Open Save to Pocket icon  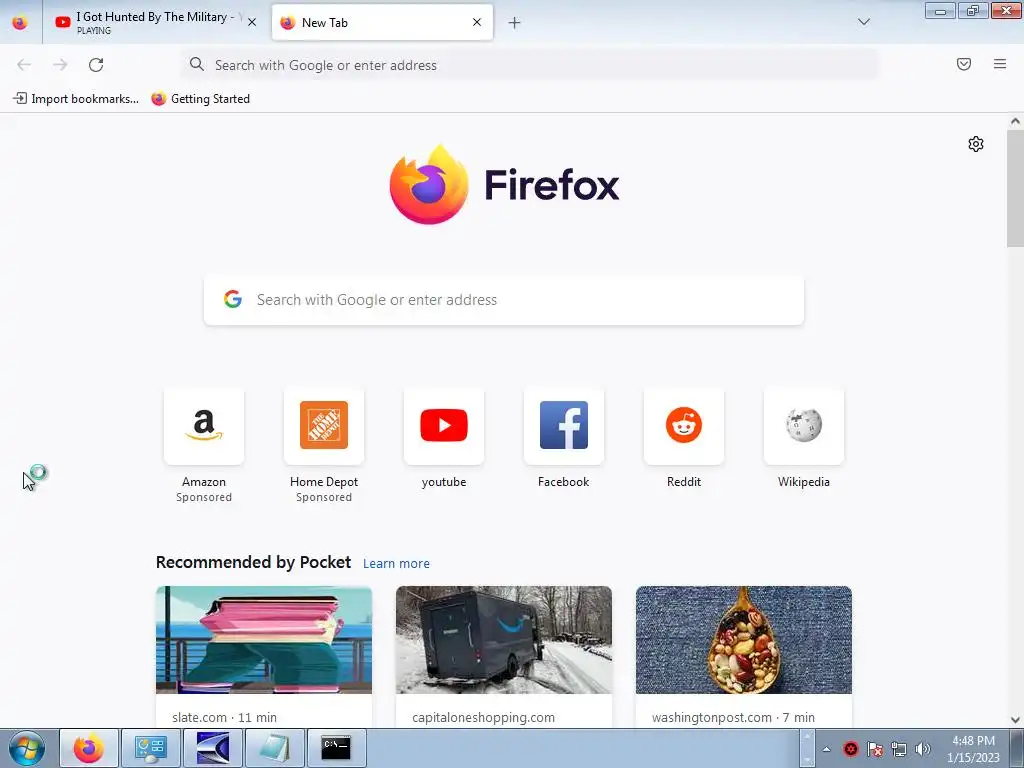(x=964, y=64)
